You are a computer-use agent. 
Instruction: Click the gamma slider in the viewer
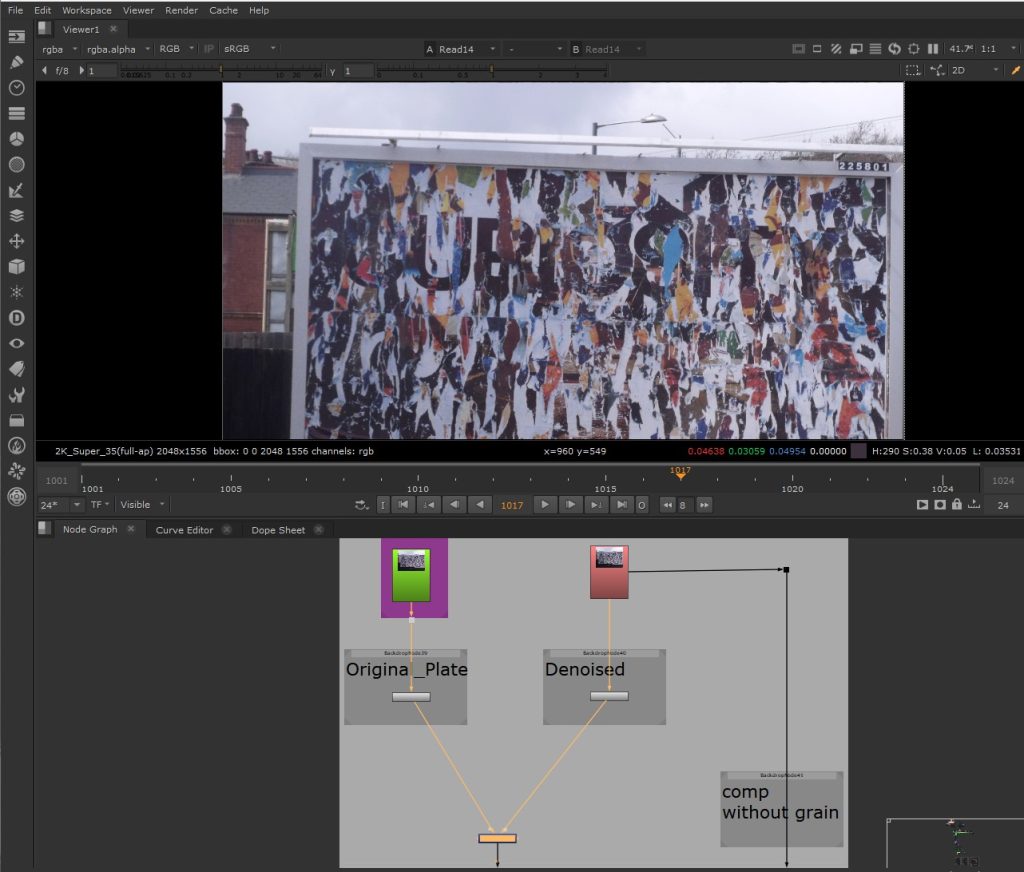pos(492,71)
